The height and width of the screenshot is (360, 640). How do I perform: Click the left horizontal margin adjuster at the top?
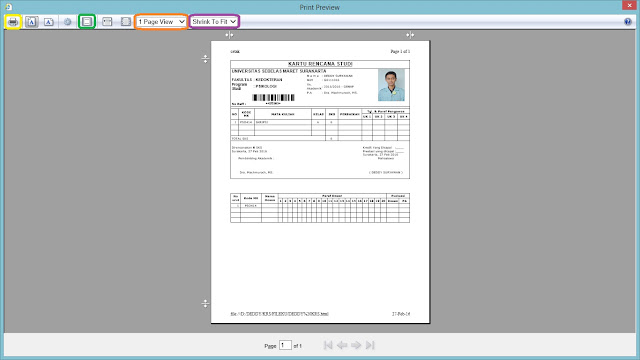click(229, 35)
